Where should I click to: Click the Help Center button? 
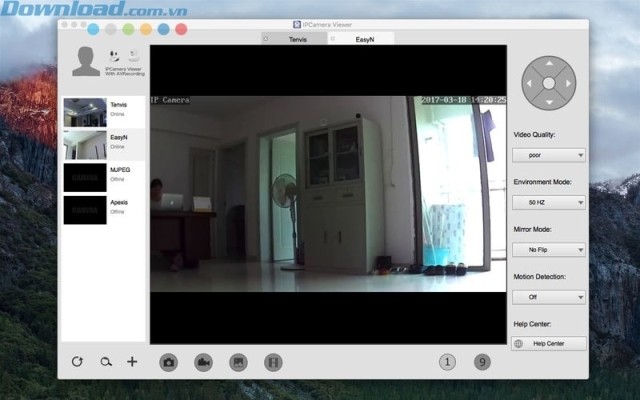coord(548,344)
